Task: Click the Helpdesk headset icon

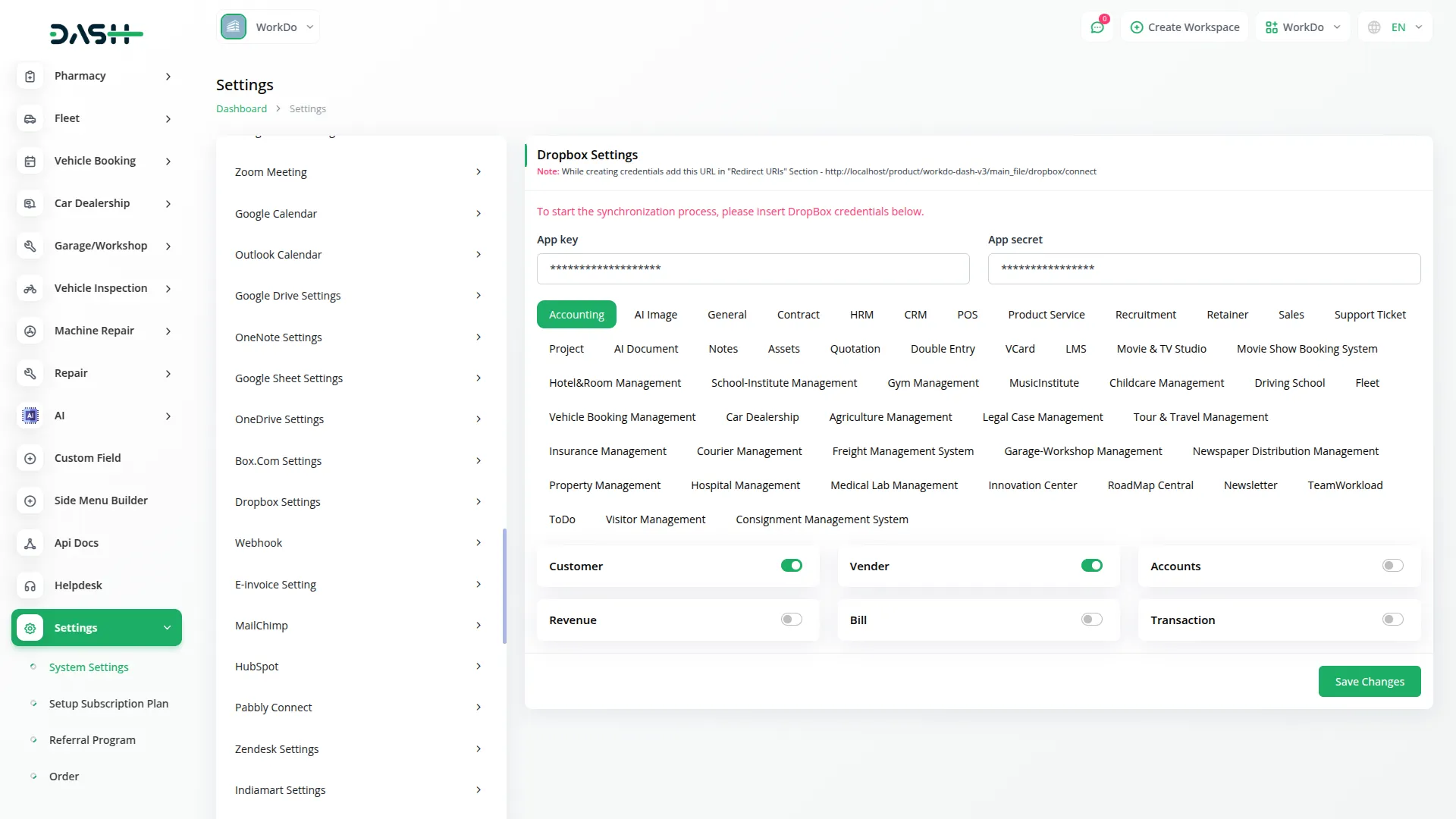Action: coord(30,585)
